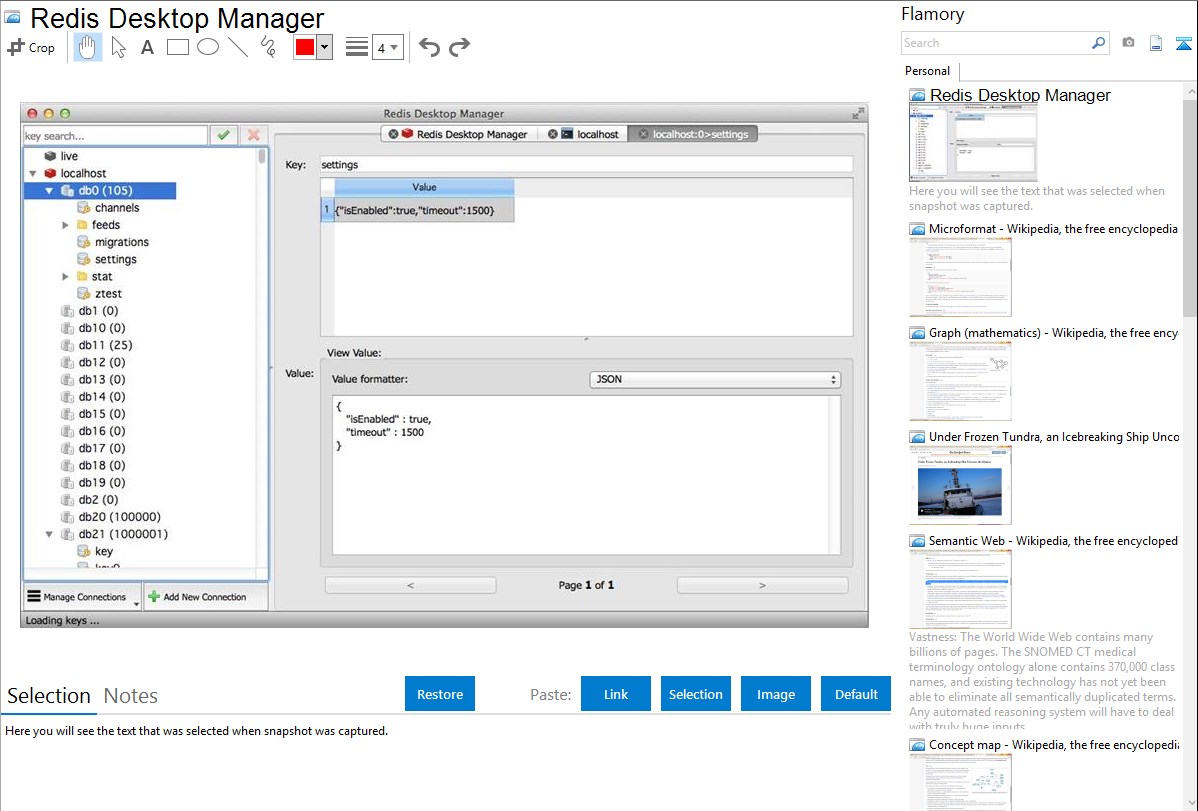Activate the hand pan tool
Viewport: 1198px width, 811px height.
point(88,47)
